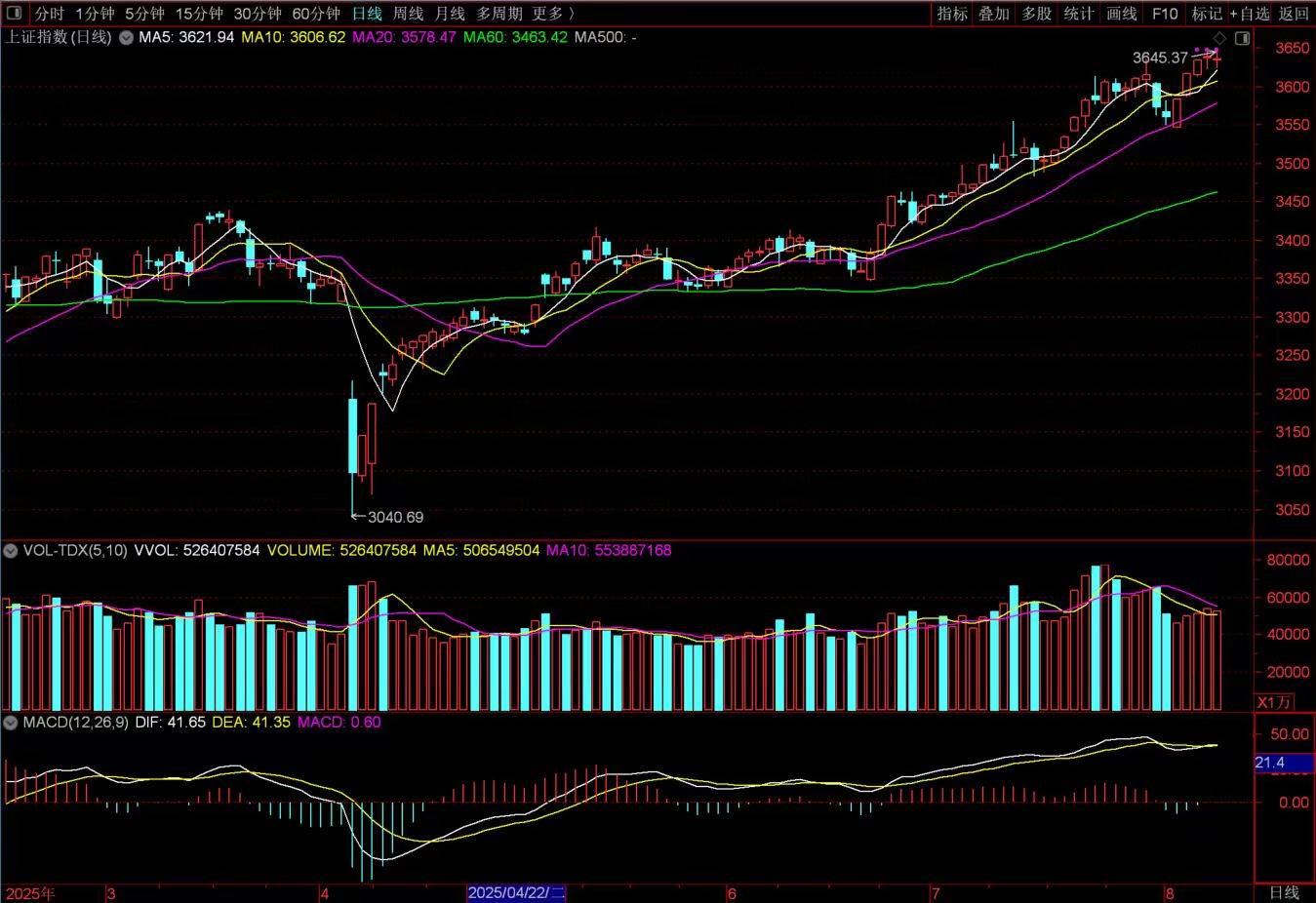Screen dimensions: 1316x903
Task: Click 返回 to go back
Action: click(1294, 14)
